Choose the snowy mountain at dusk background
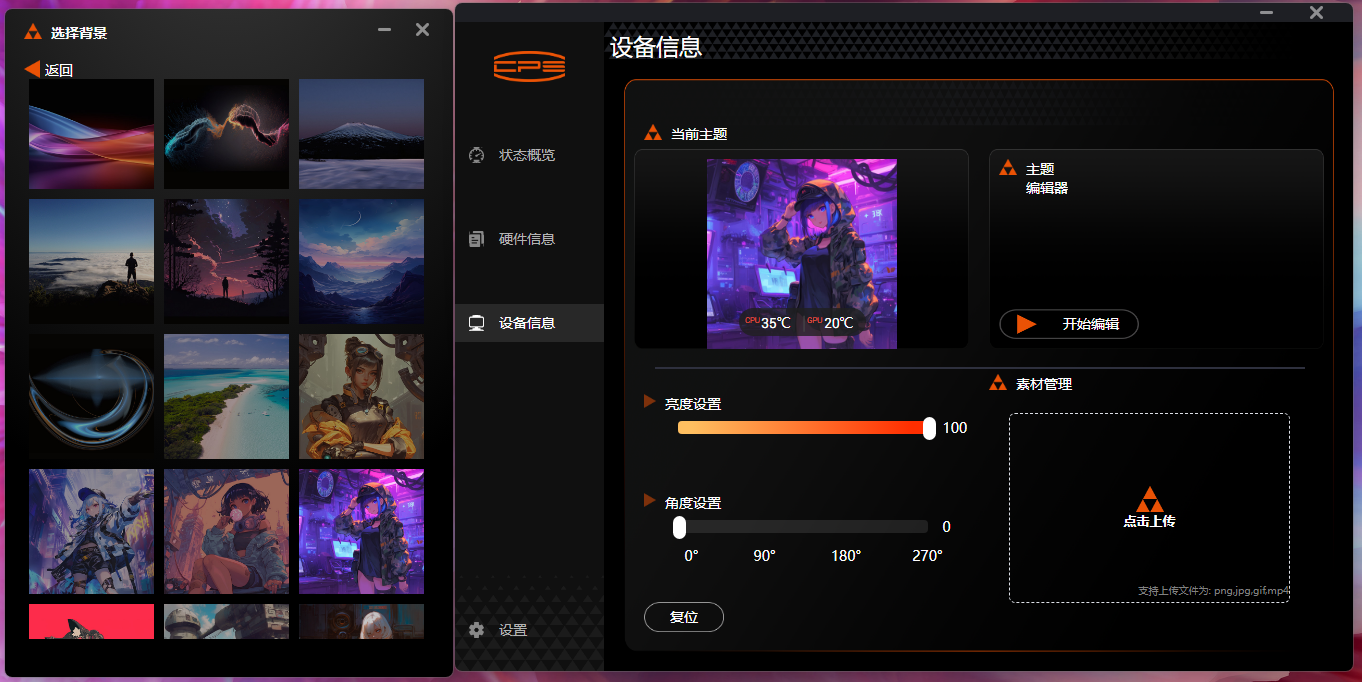 pyautogui.click(x=361, y=134)
